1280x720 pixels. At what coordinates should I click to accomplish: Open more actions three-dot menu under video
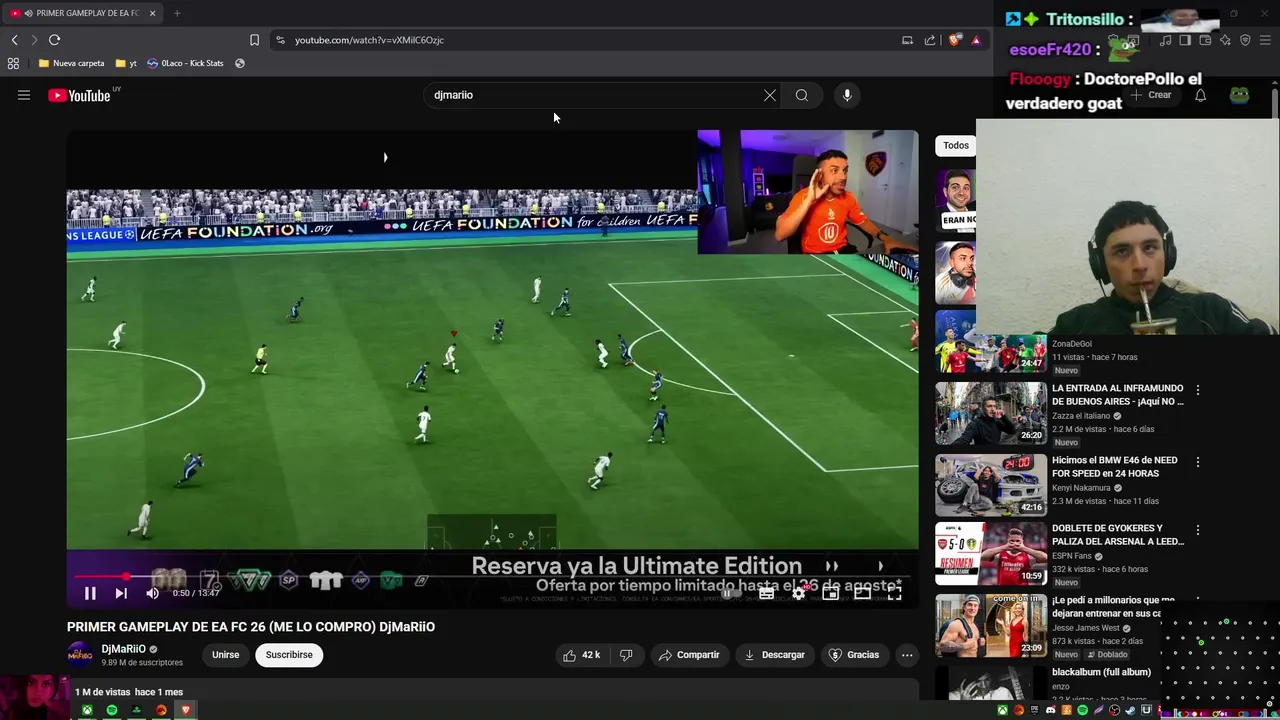[907, 655]
